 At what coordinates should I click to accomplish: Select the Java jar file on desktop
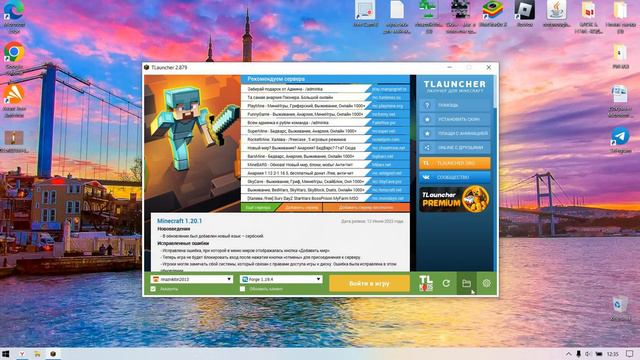tap(557, 14)
